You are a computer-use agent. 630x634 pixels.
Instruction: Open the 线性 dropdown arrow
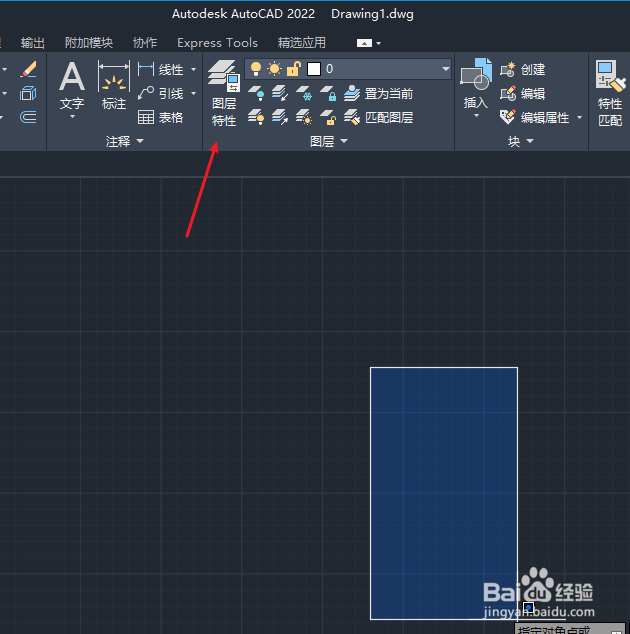click(193, 70)
